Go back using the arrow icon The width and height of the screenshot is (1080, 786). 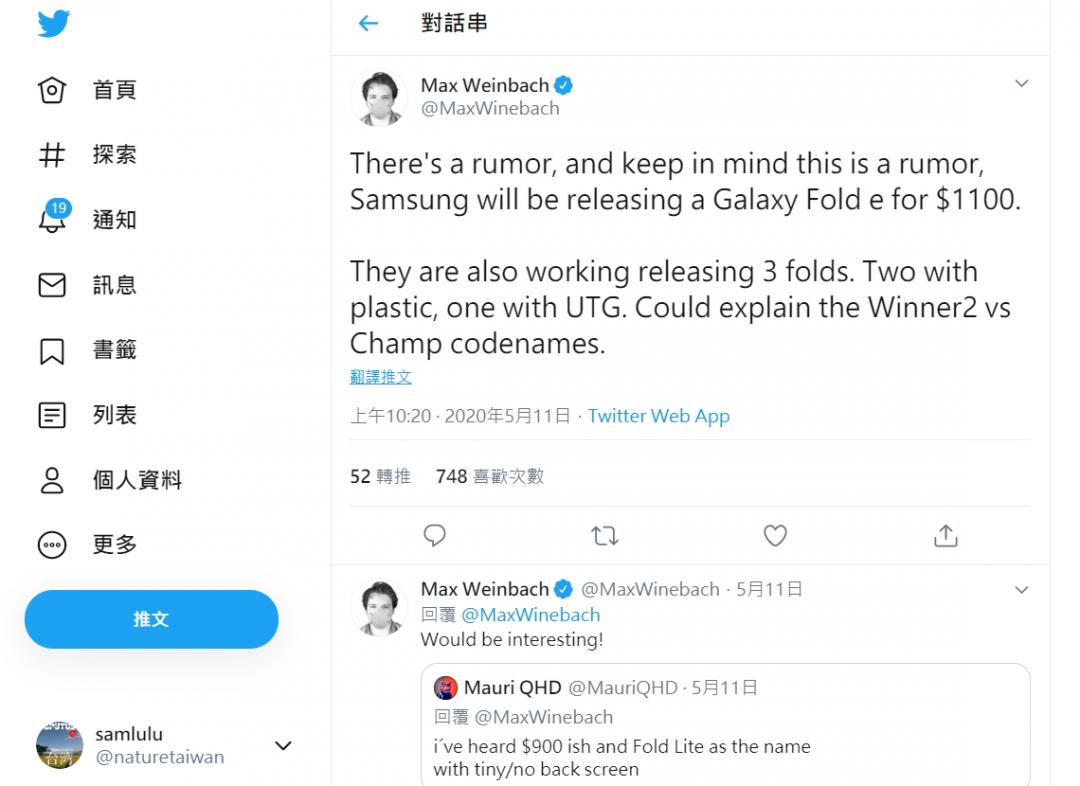368,24
